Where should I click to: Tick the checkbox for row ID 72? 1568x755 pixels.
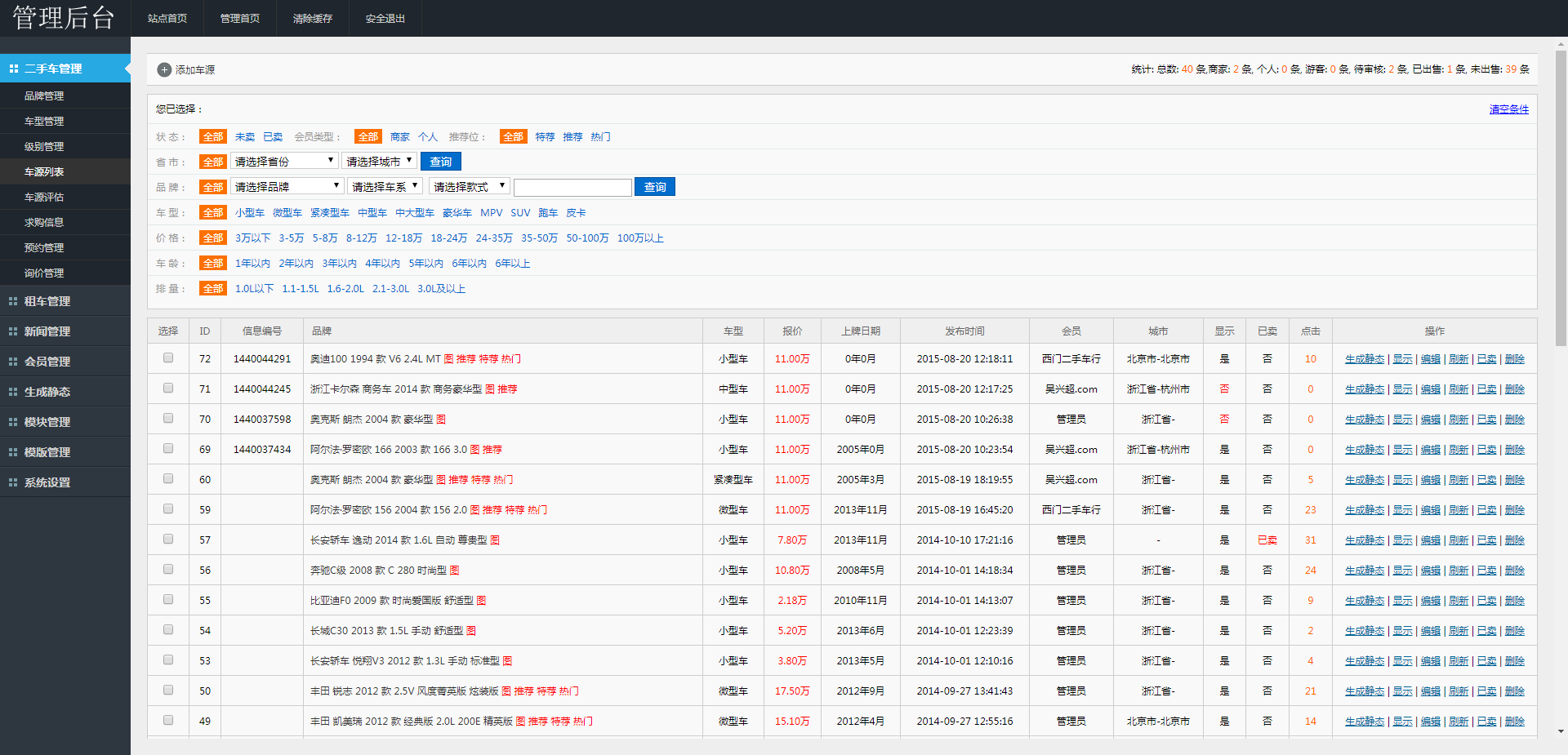click(168, 358)
